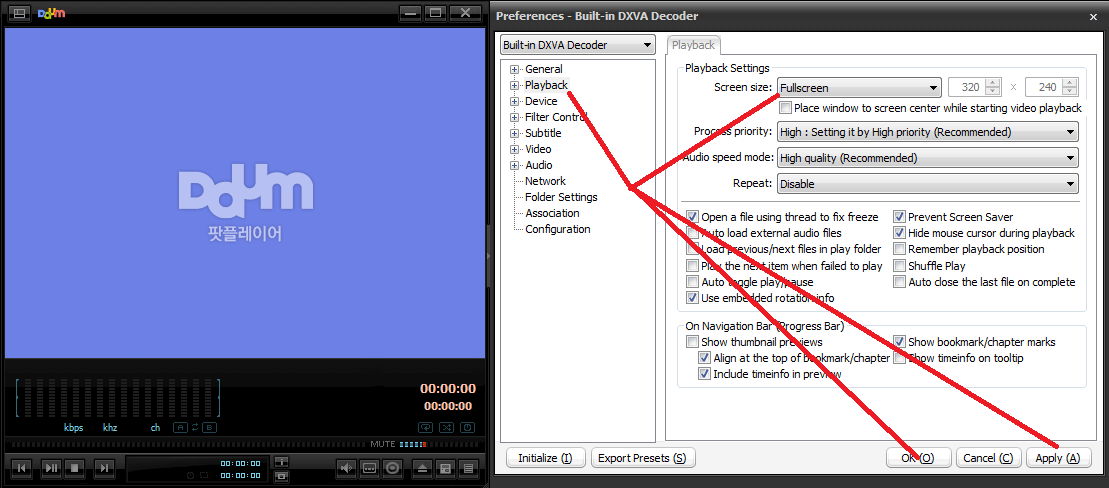Increase the 320 width stepper
Screen dimensions: 1109x488
coord(994,83)
